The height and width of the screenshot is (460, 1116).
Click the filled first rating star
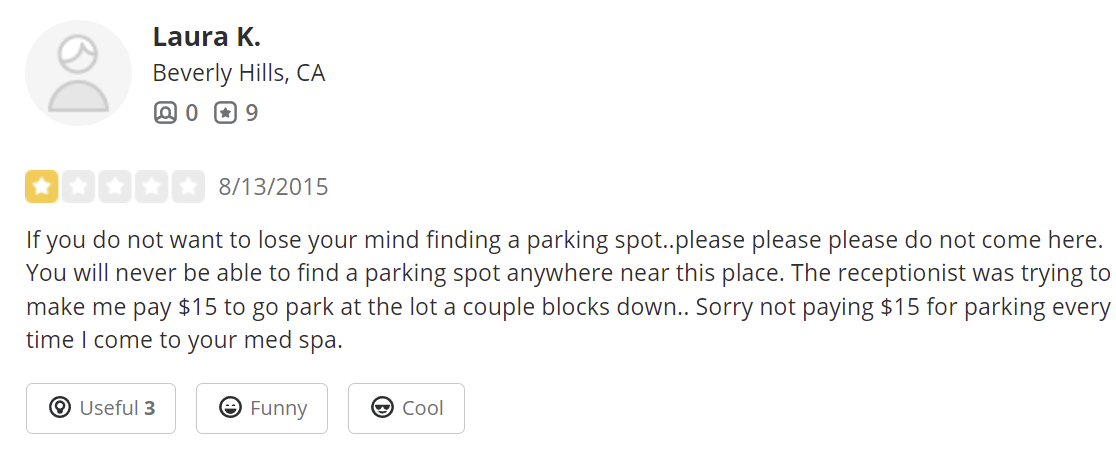42,187
